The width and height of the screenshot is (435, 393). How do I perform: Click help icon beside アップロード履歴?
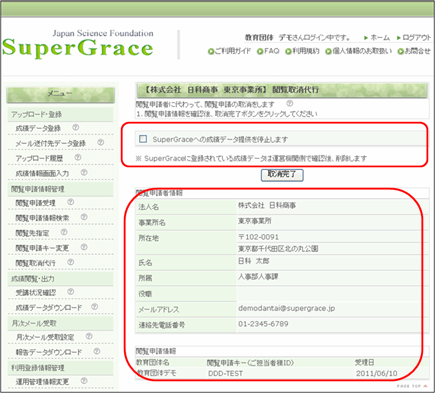click(x=78, y=157)
